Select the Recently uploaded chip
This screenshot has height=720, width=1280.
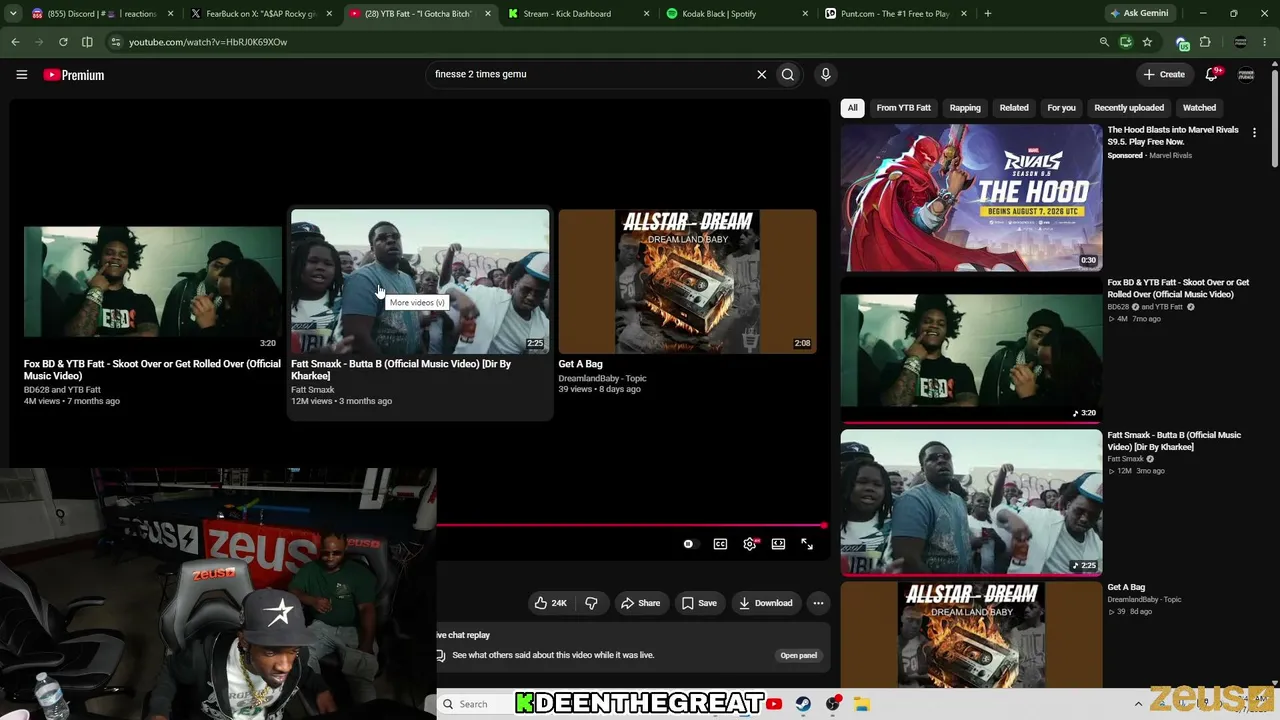tap(1129, 108)
